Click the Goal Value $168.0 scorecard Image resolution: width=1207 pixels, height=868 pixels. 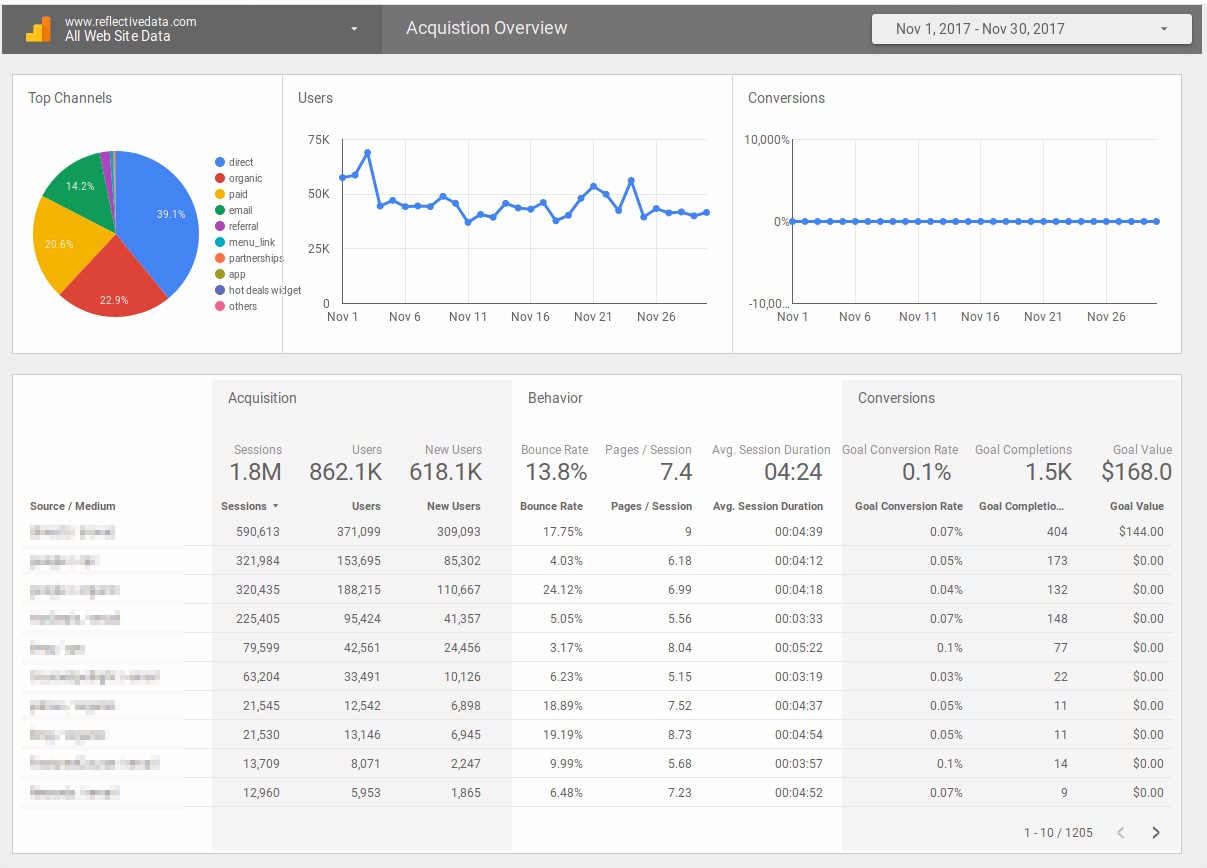tap(1137, 463)
